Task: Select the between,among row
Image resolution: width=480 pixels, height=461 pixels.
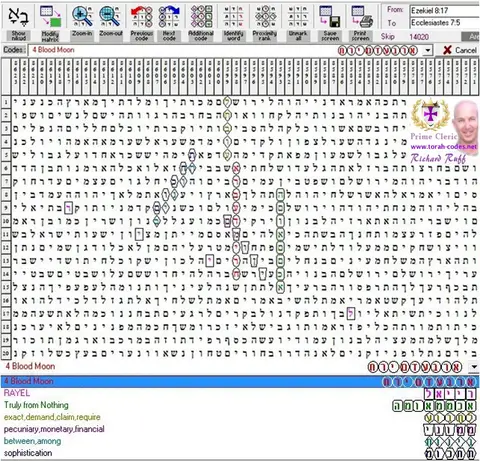Action: point(240,441)
